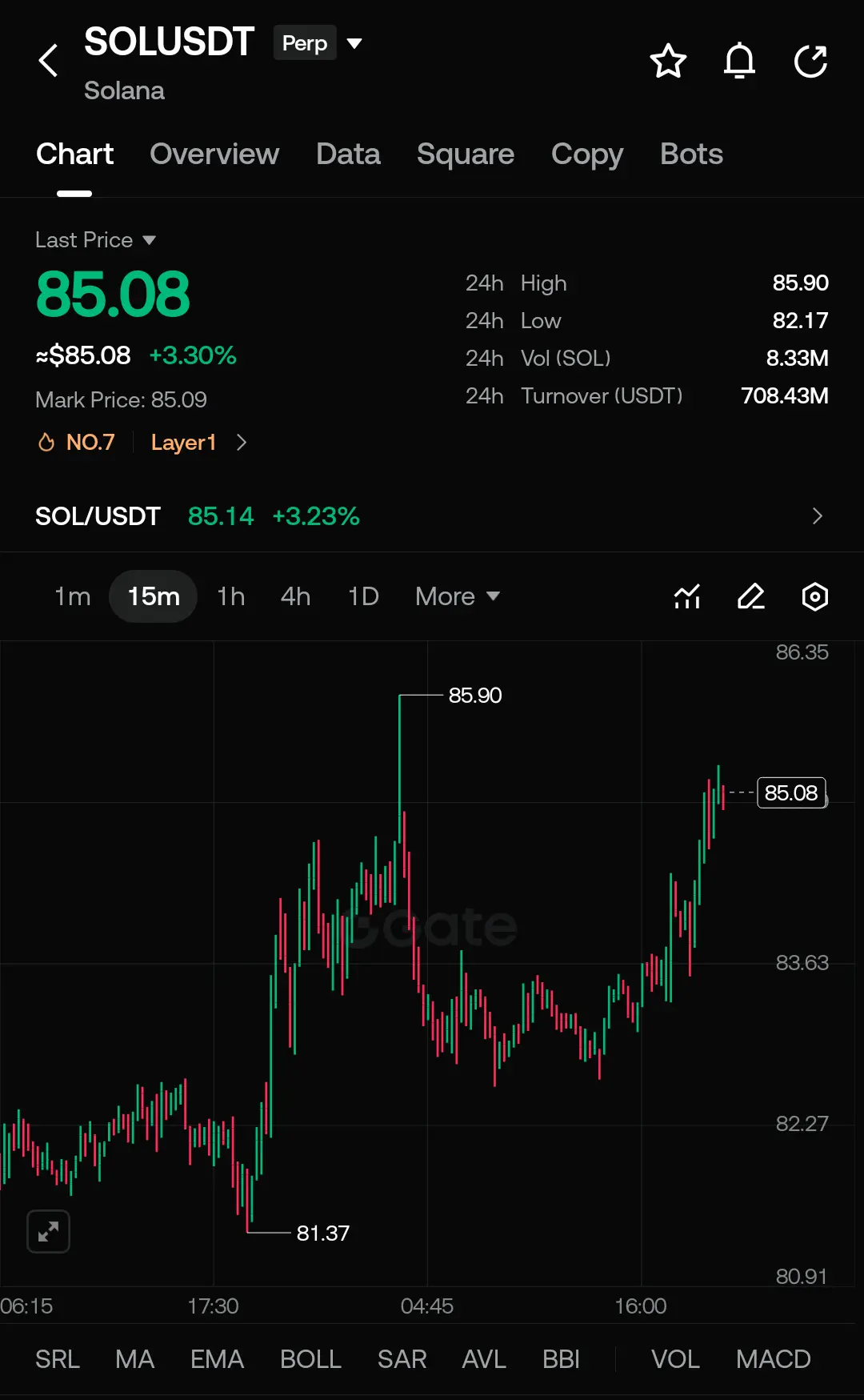Tap the Solana subtitle
The height and width of the screenshot is (1400, 864).
coord(124,90)
